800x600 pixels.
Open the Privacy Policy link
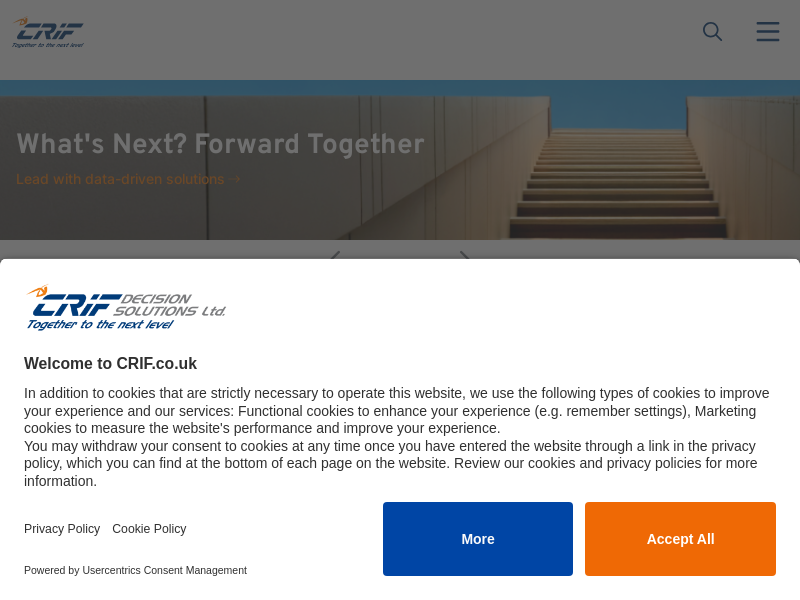click(62, 529)
